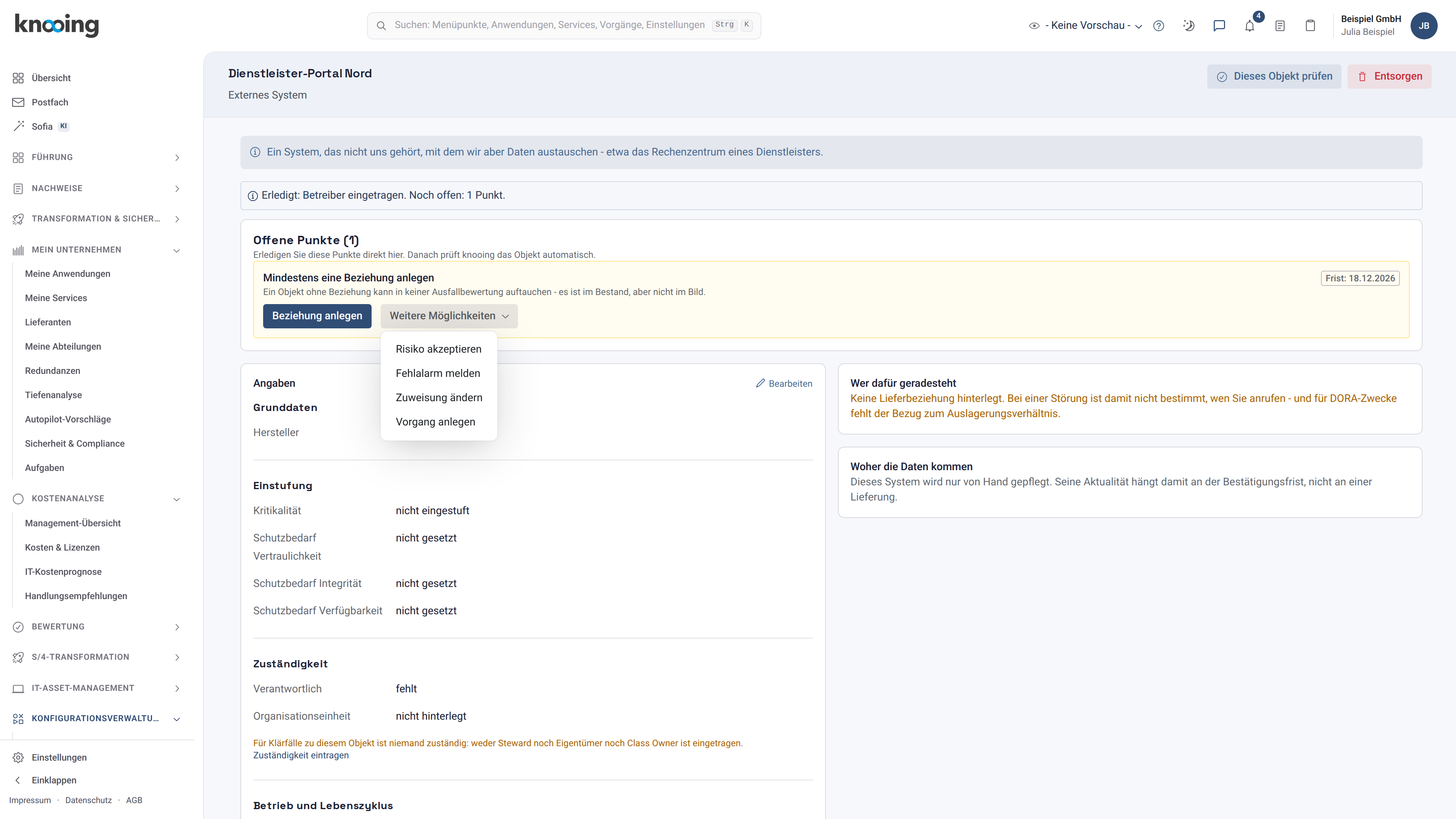
Task: Click Dieses Objekt prüfen button
Action: (1274, 76)
